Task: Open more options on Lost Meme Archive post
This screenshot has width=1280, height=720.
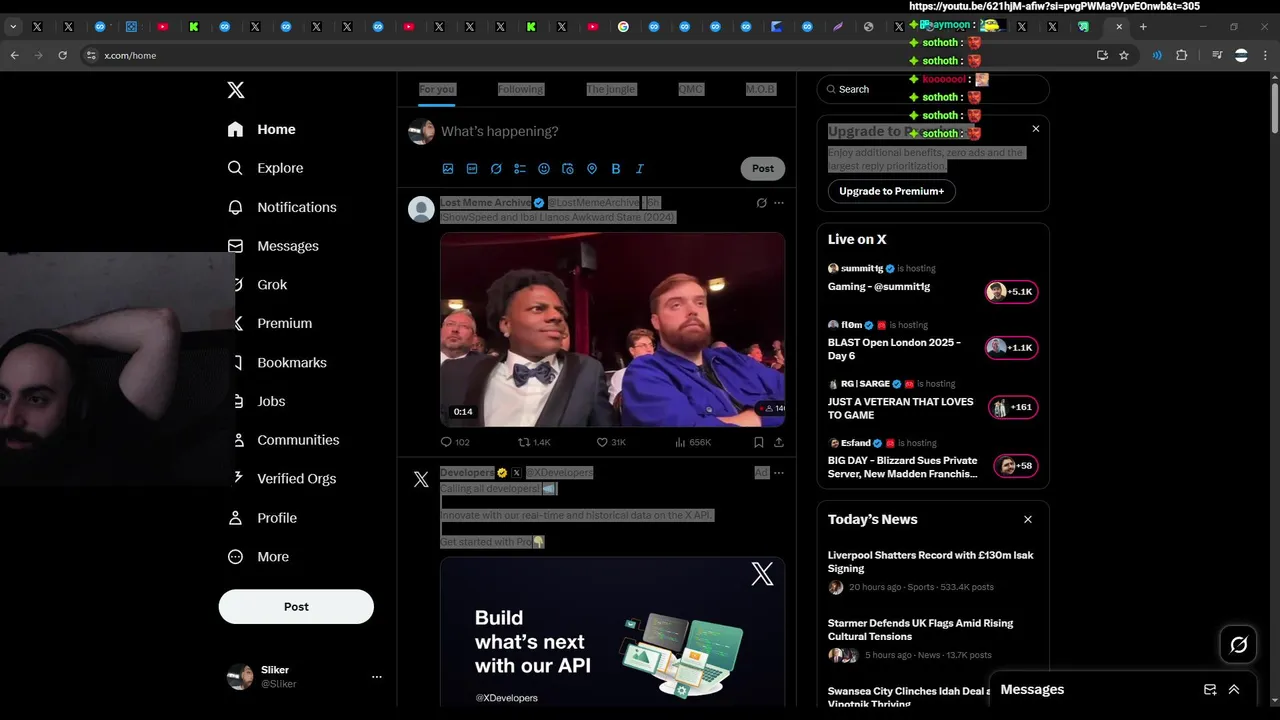Action: coord(779,203)
